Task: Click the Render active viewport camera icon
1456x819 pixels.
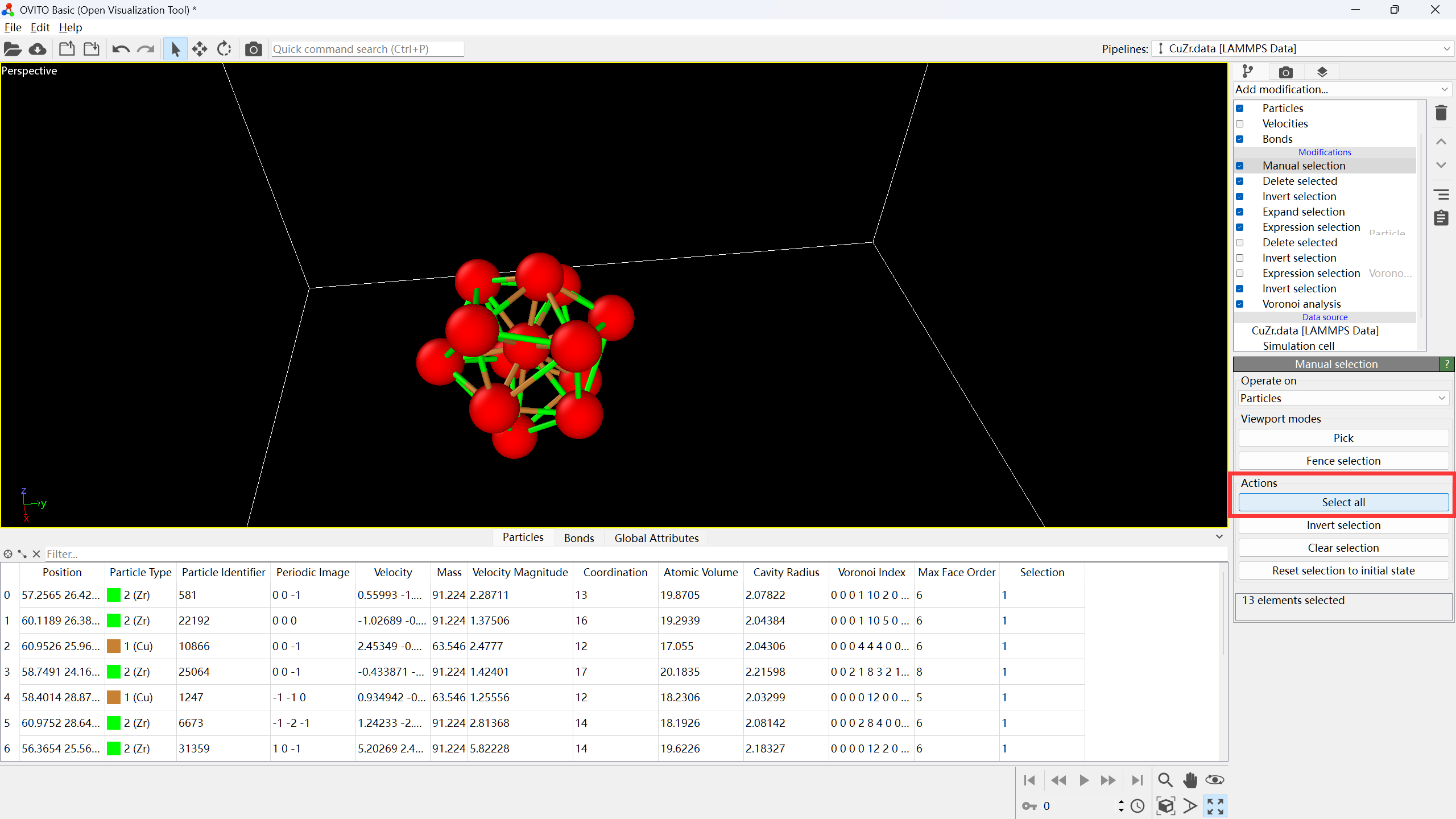Action: (253, 49)
